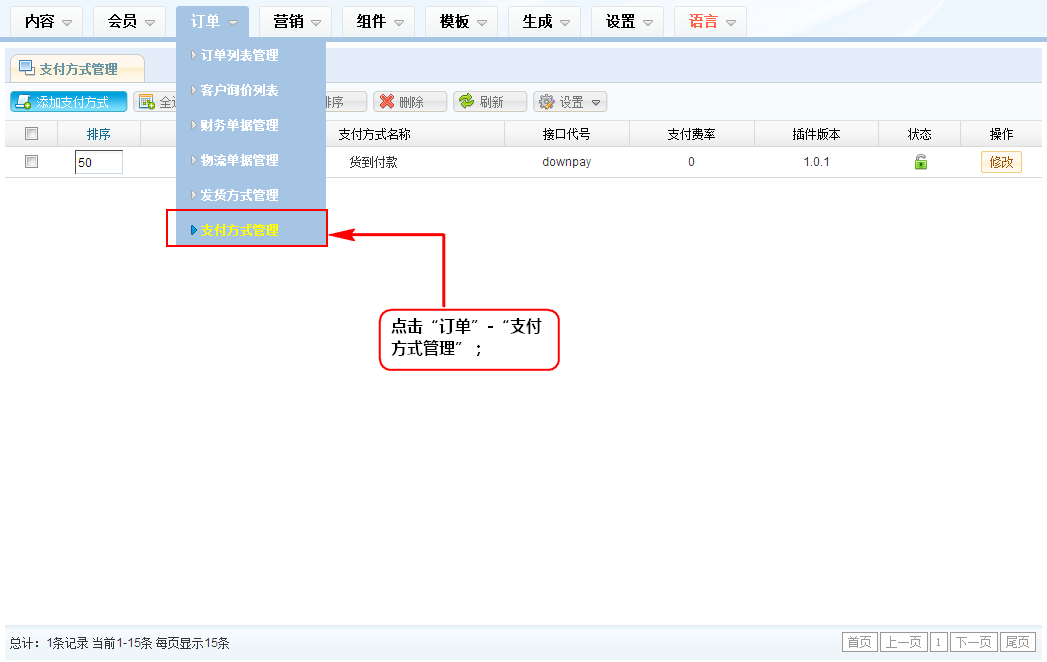Click the red X 删除 icon
Screen dimensions: 1047x662
[386, 102]
